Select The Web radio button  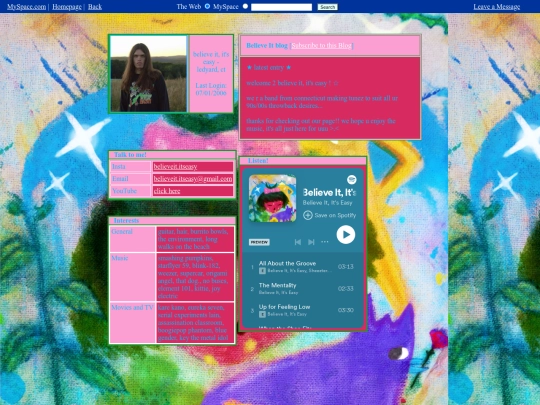pos(207,6)
